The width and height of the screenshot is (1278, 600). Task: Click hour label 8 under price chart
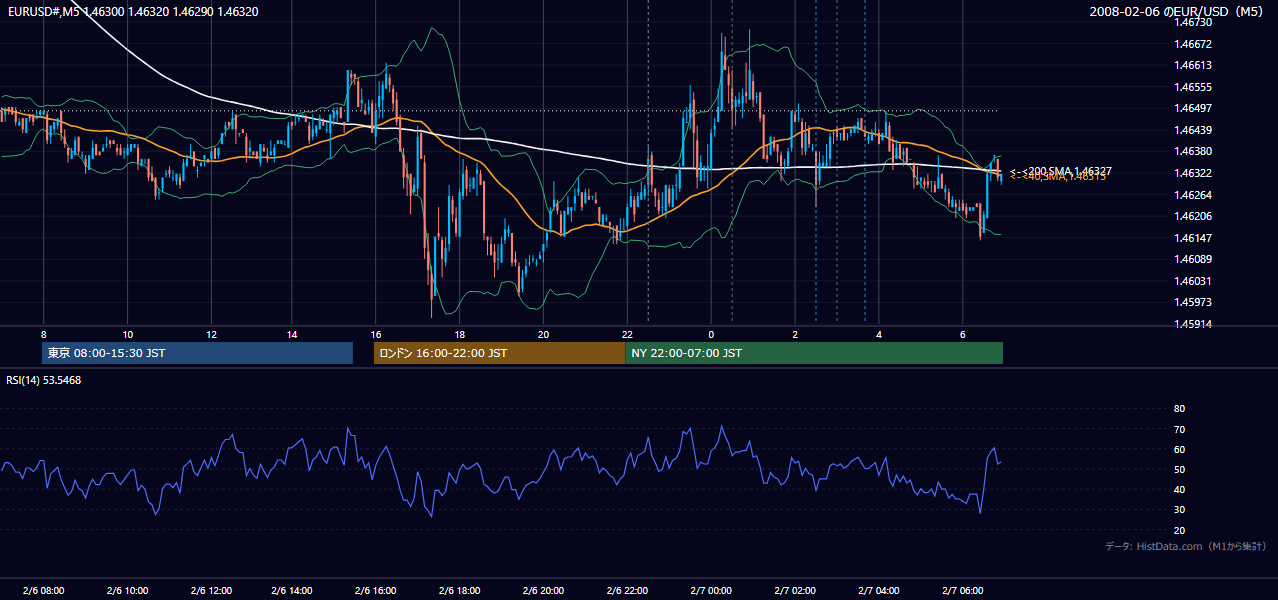pos(44,334)
